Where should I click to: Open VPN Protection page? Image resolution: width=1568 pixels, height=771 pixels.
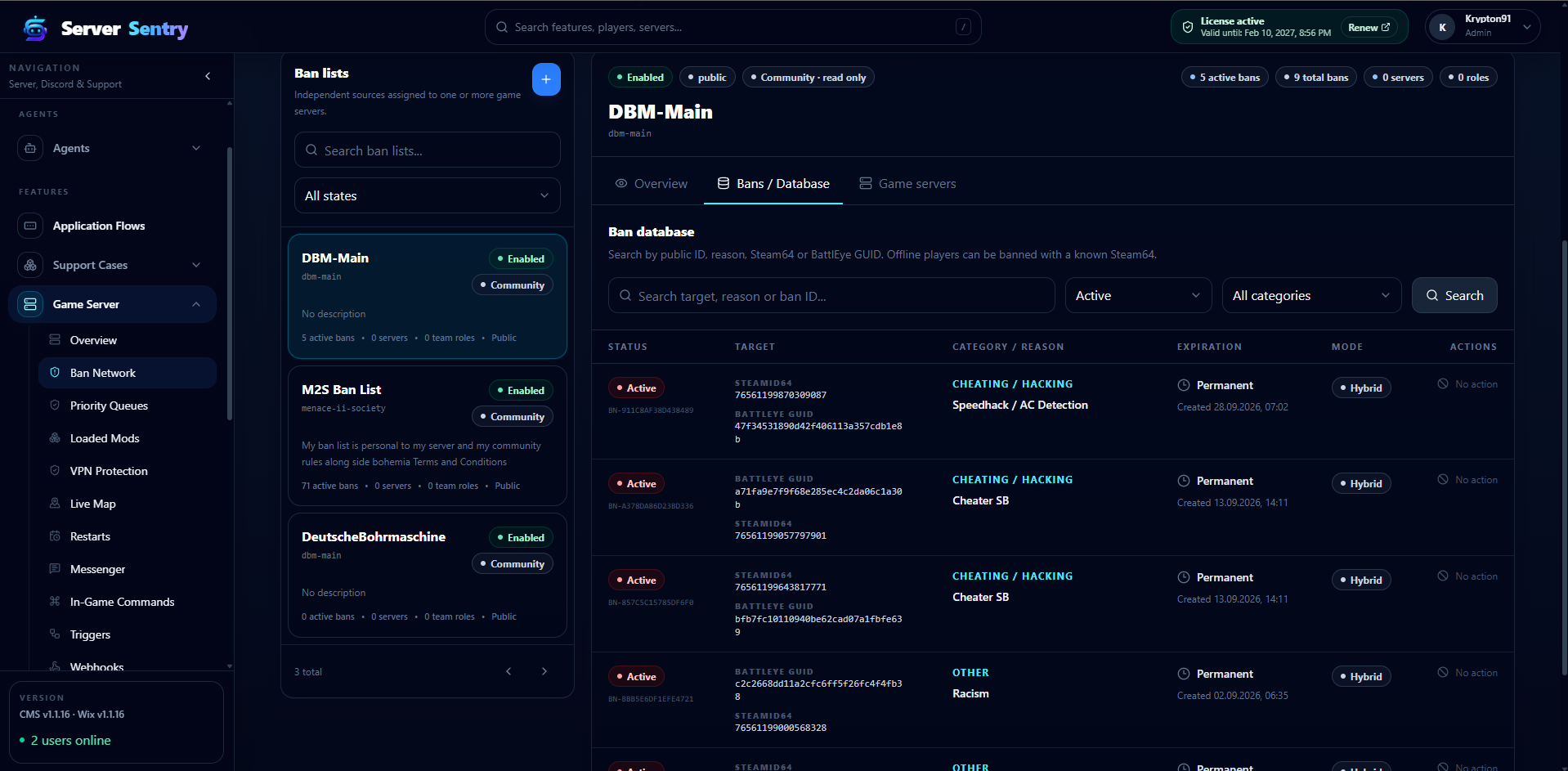(x=128, y=471)
